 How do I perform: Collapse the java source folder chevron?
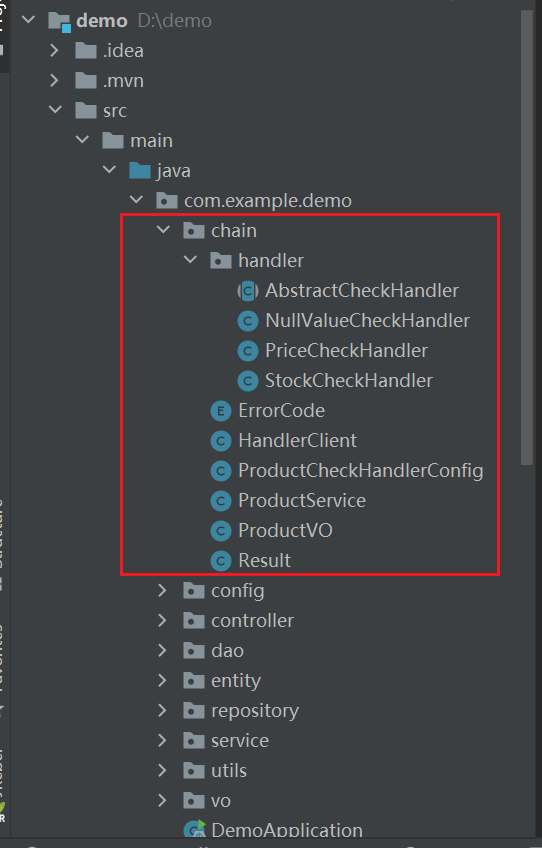pyautogui.click(x=109, y=170)
